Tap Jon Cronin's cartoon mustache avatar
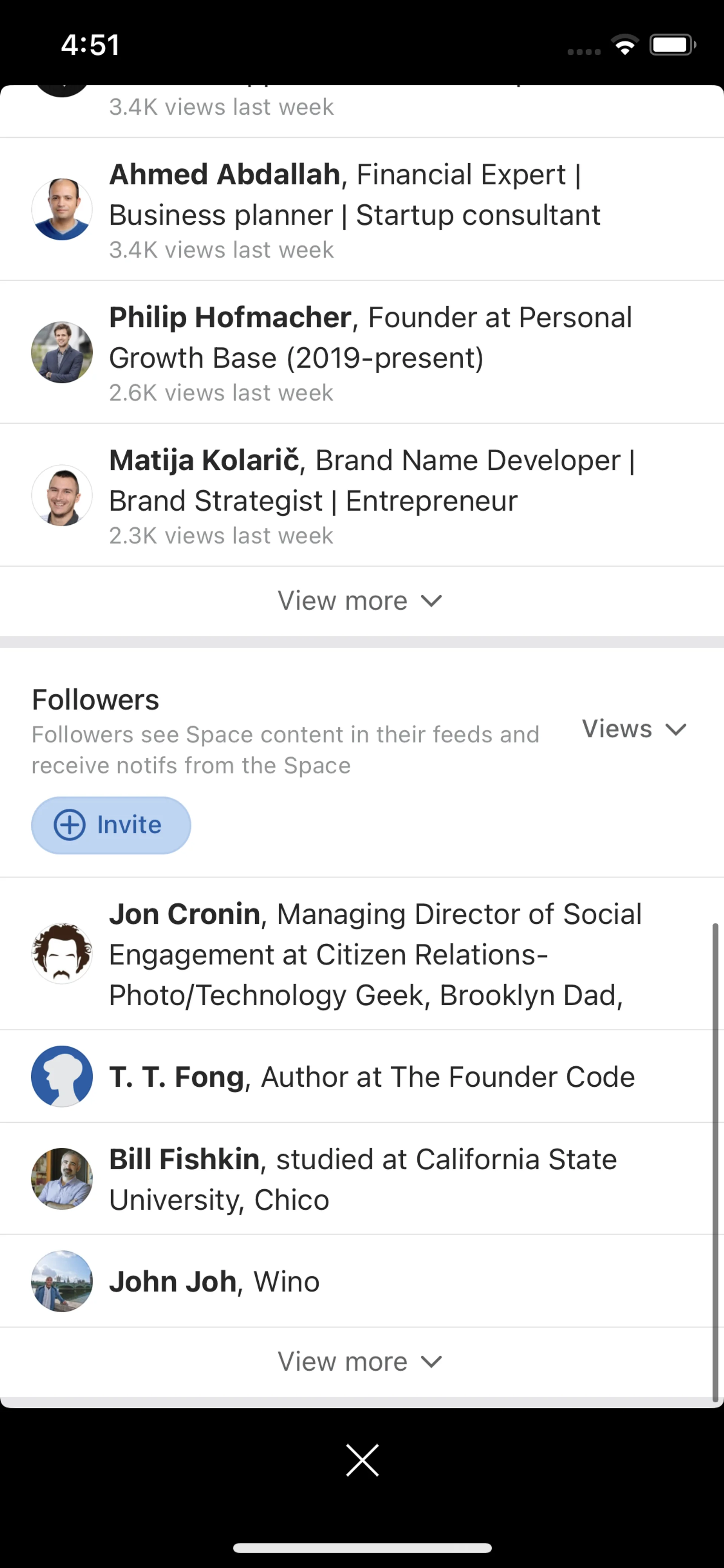The width and height of the screenshot is (724, 1568). coord(61,953)
